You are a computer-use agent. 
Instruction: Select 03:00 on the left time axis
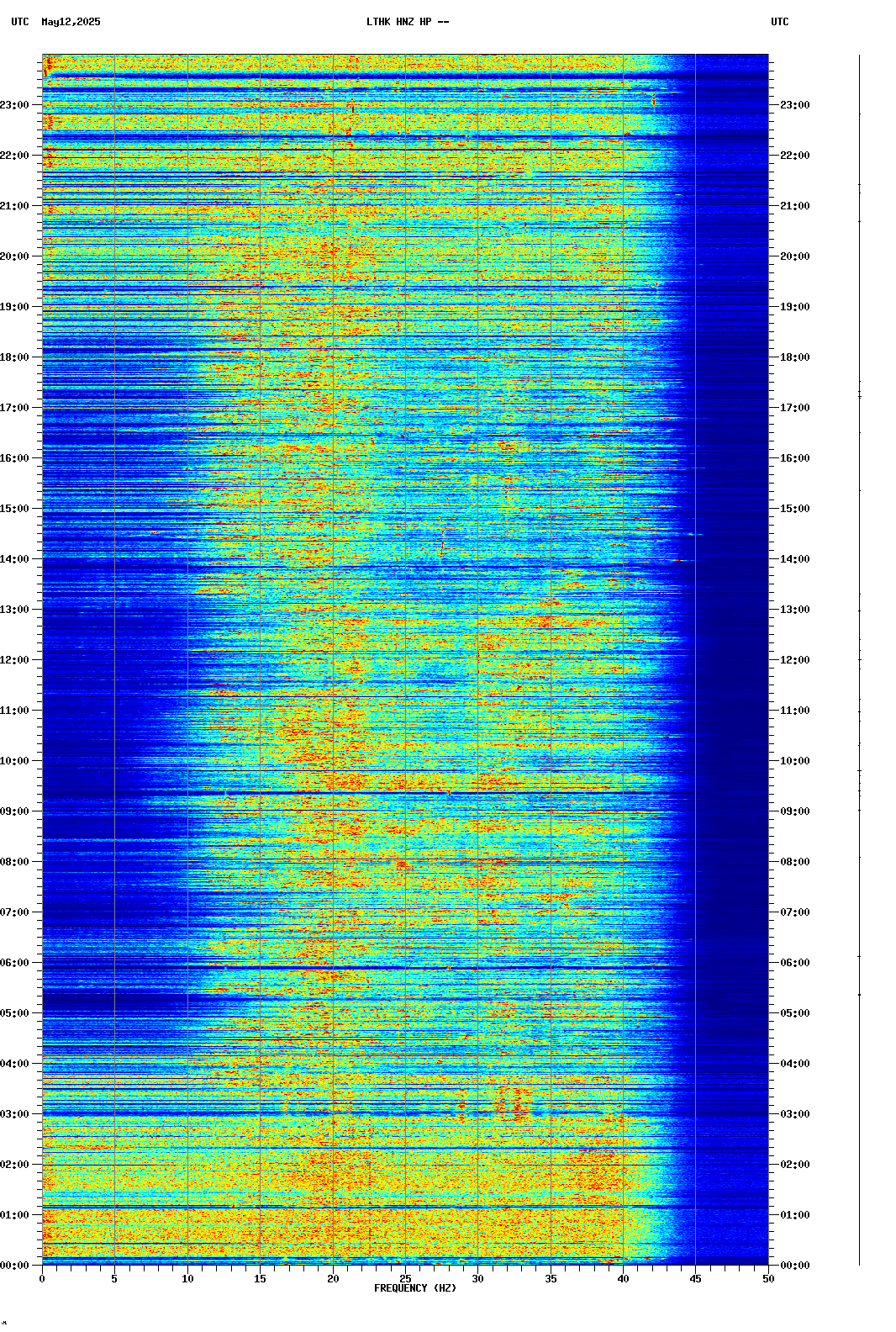(14, 1114)
